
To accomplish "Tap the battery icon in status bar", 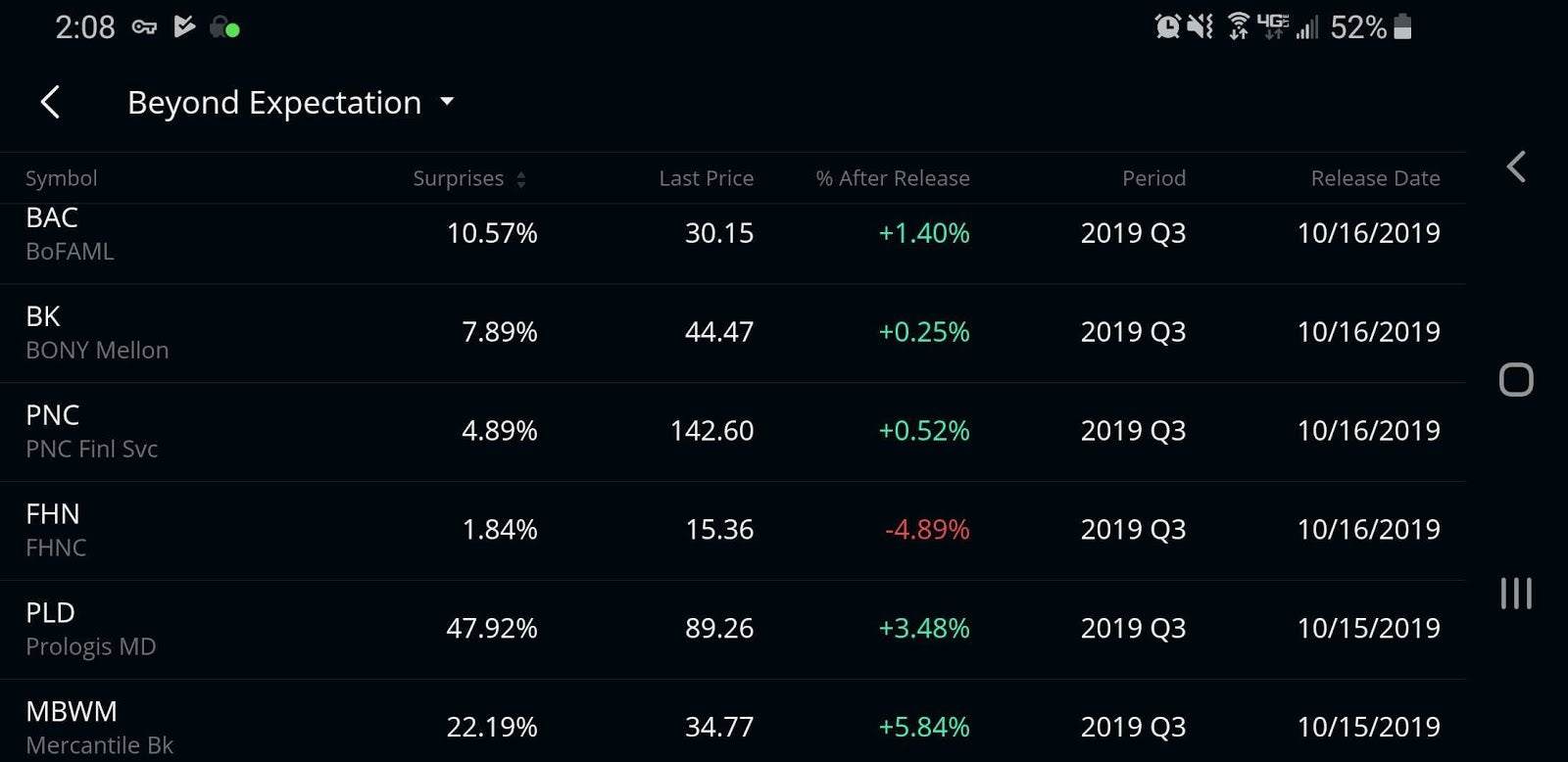I will 1402,26.
